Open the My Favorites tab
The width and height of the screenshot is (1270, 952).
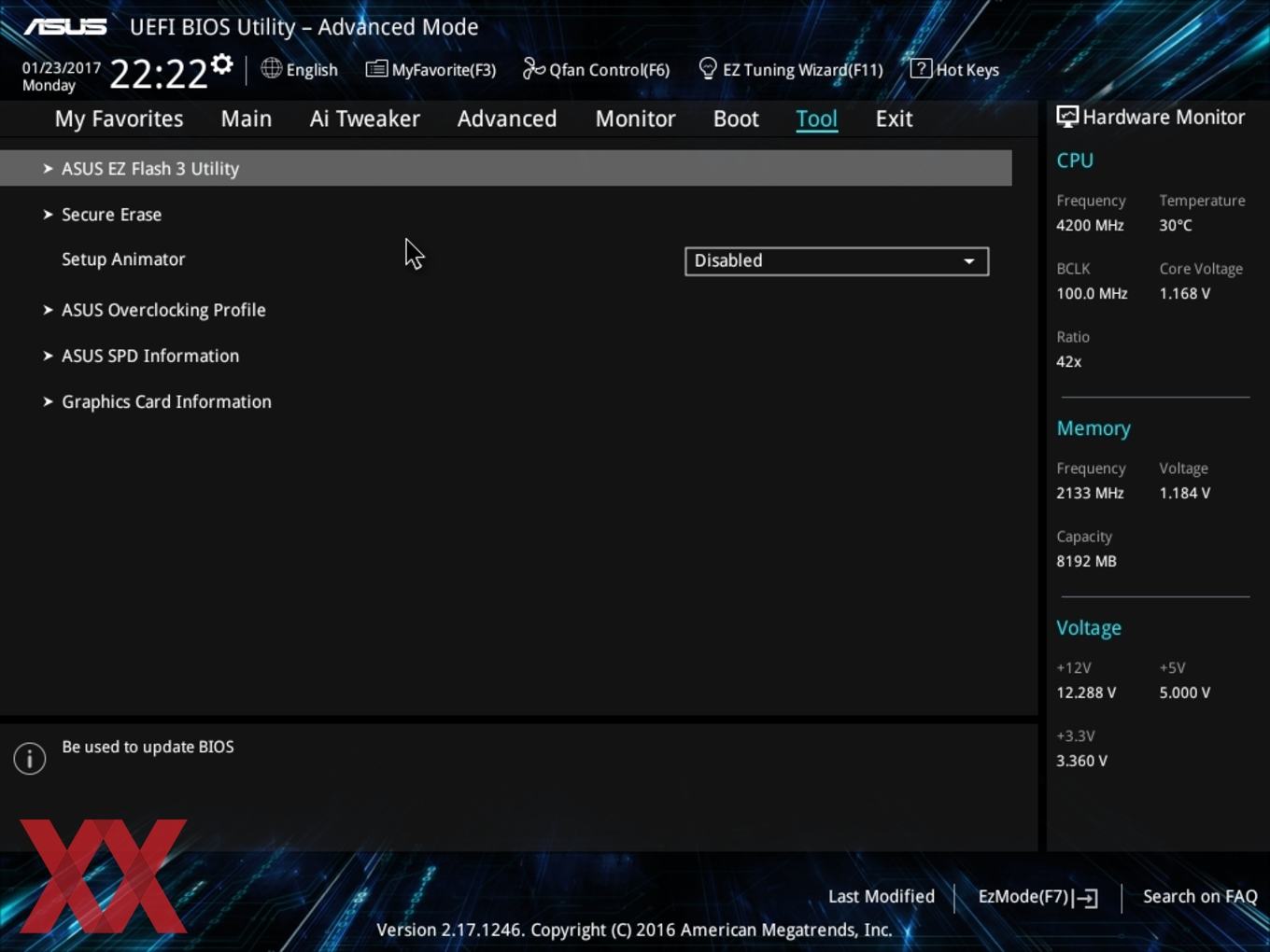119,119
